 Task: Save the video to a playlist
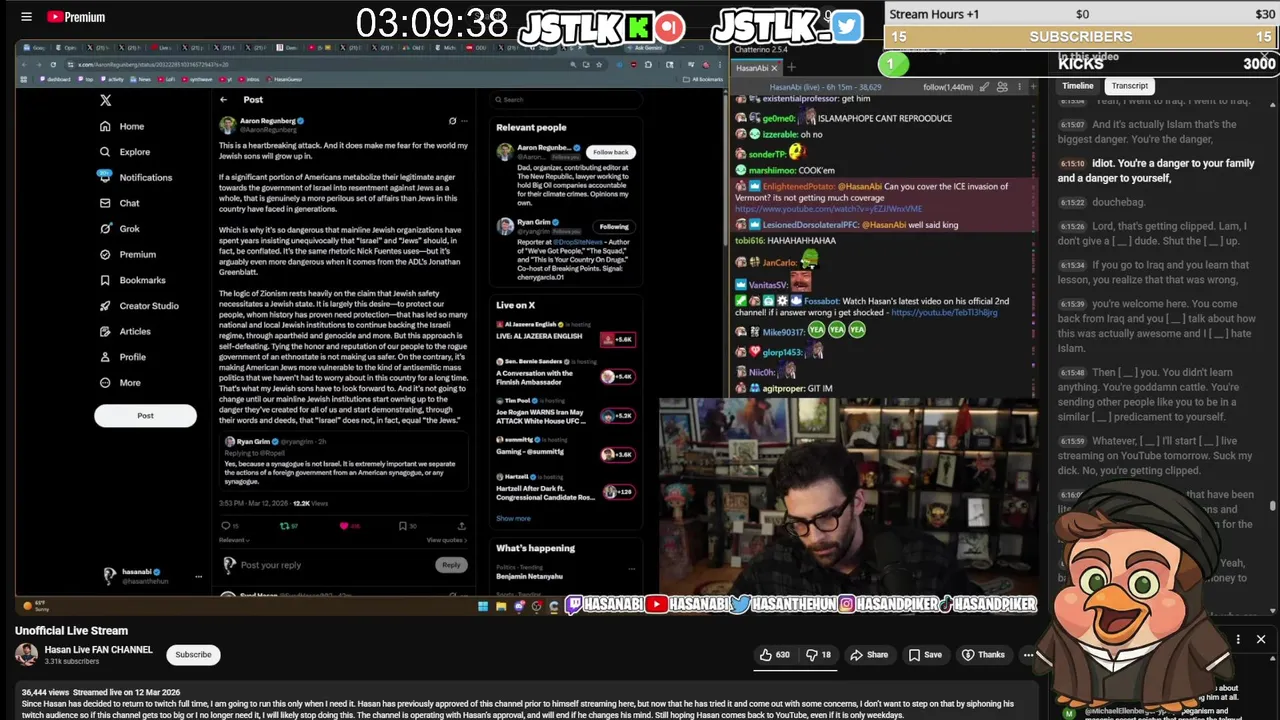coord(925,655)
